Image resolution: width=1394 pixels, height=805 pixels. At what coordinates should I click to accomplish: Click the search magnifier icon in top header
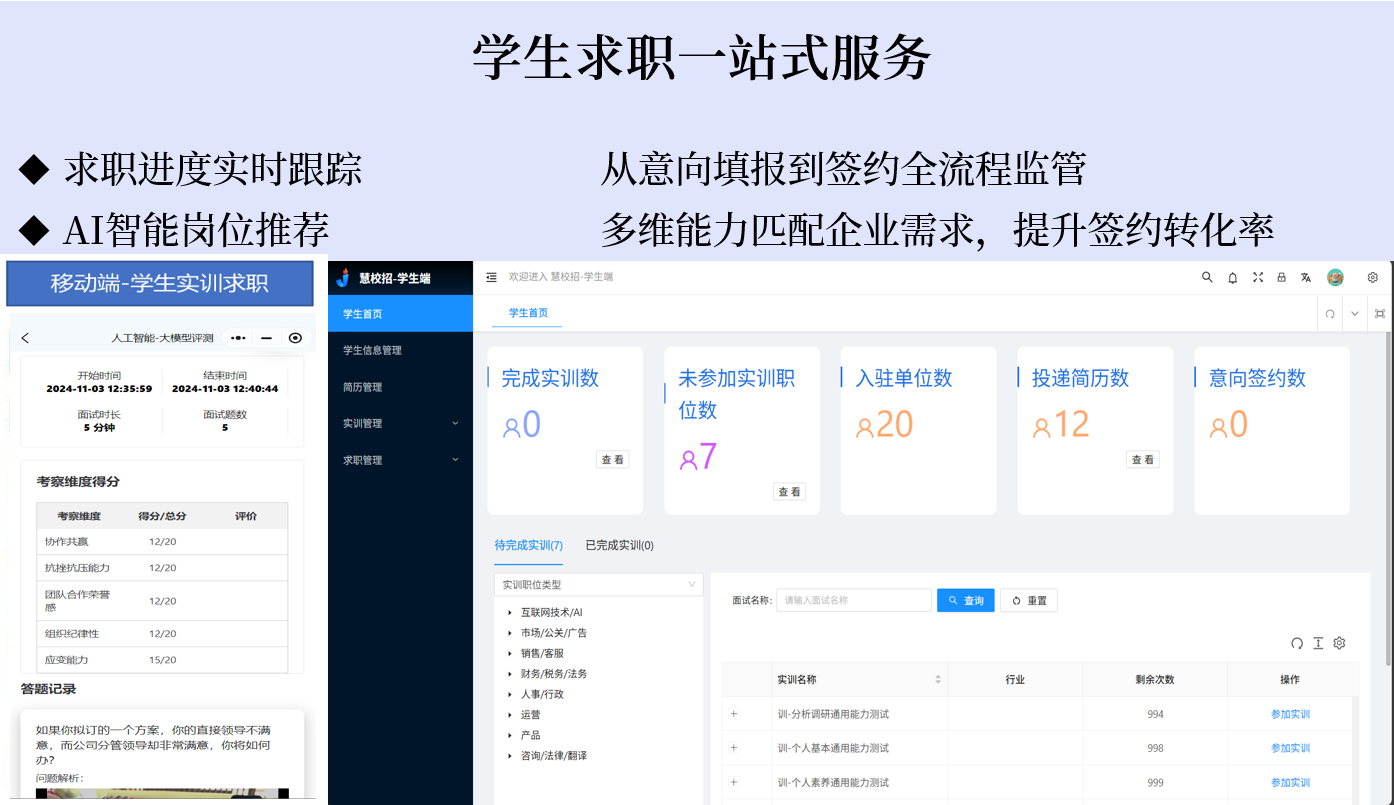coord(1207,278)
